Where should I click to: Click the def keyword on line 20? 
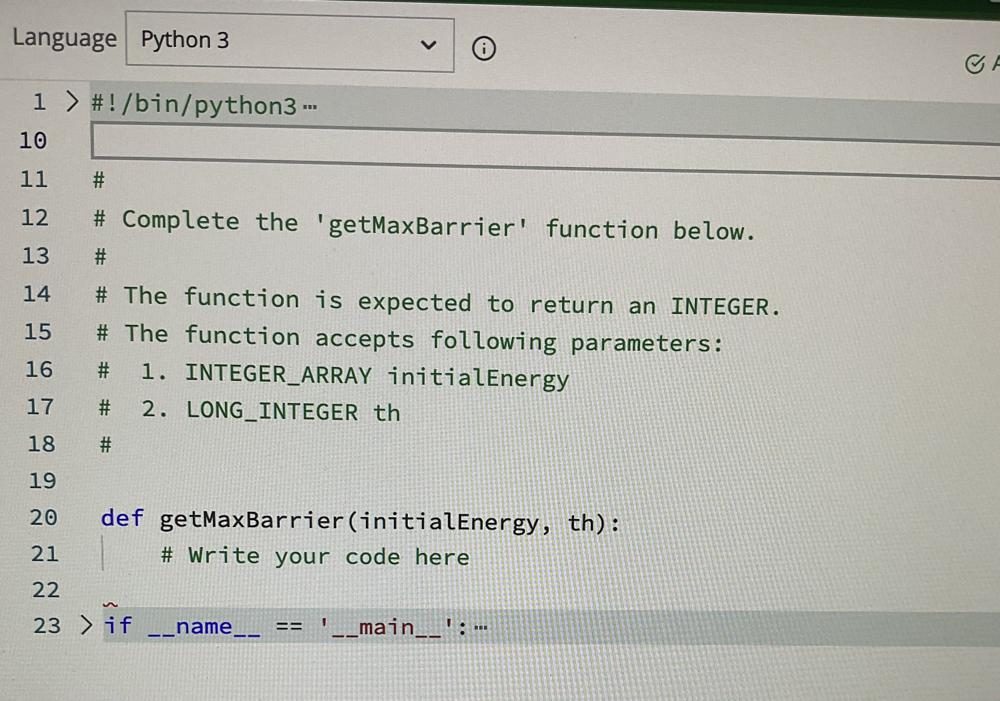pos(122,518)
